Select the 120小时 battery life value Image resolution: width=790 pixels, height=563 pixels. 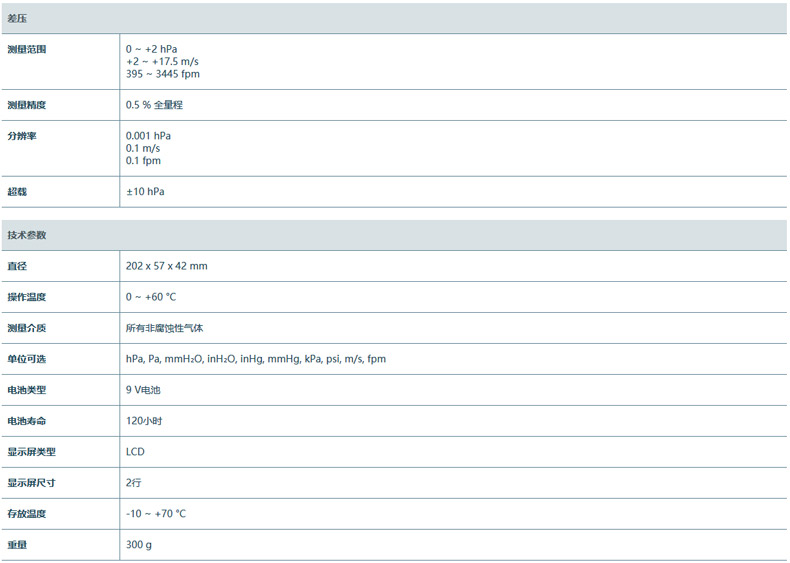click(144, 421)
